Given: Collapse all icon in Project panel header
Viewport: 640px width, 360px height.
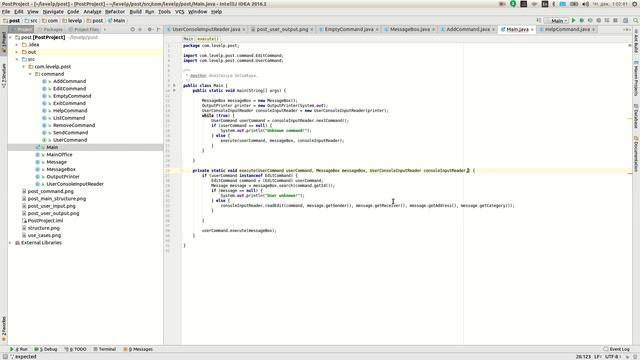Looking at the screenshot, I should click(140, 29).
